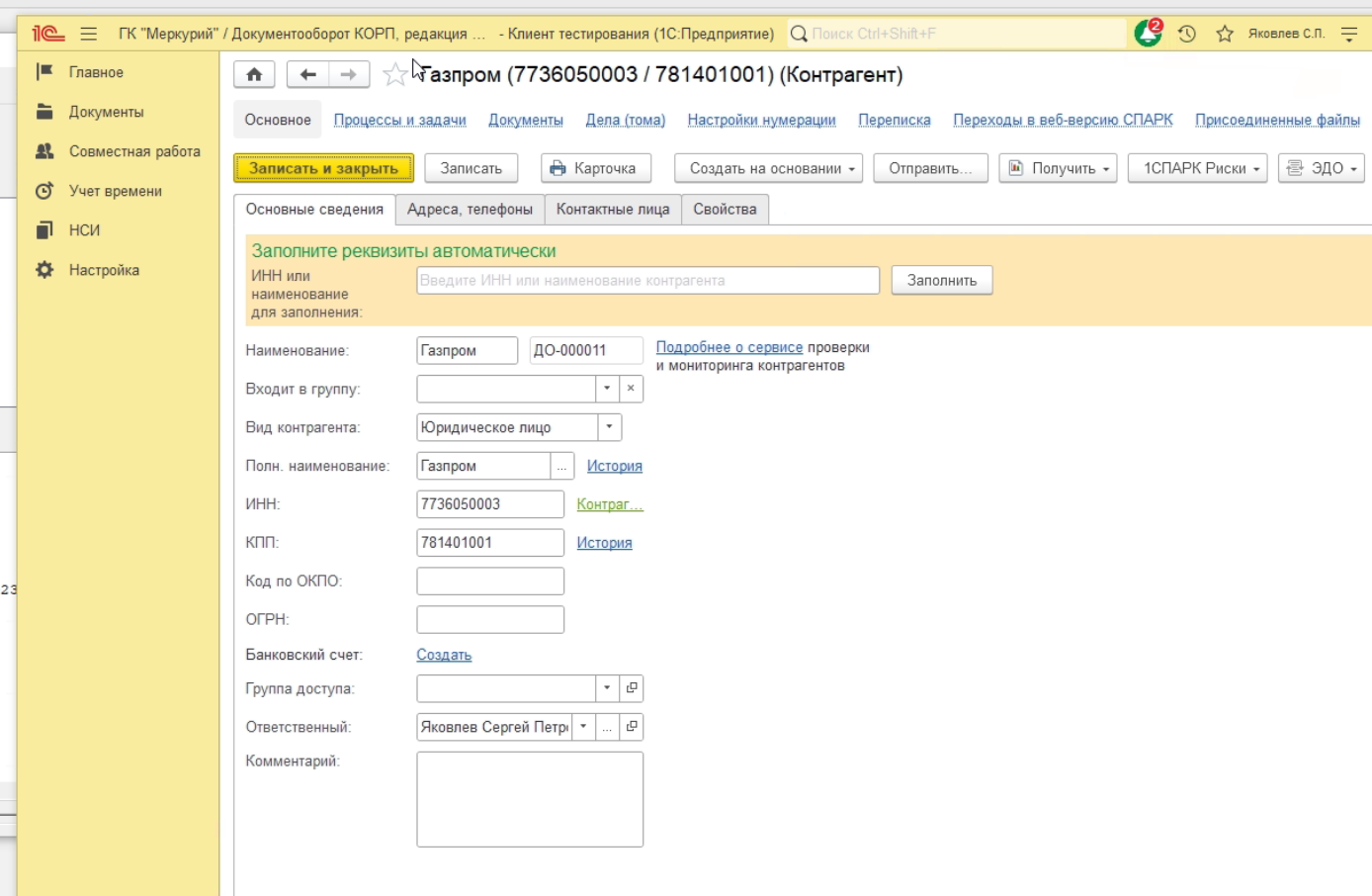Open the history clock icon
The image size is (1372, 896).
click(1187, 34)
